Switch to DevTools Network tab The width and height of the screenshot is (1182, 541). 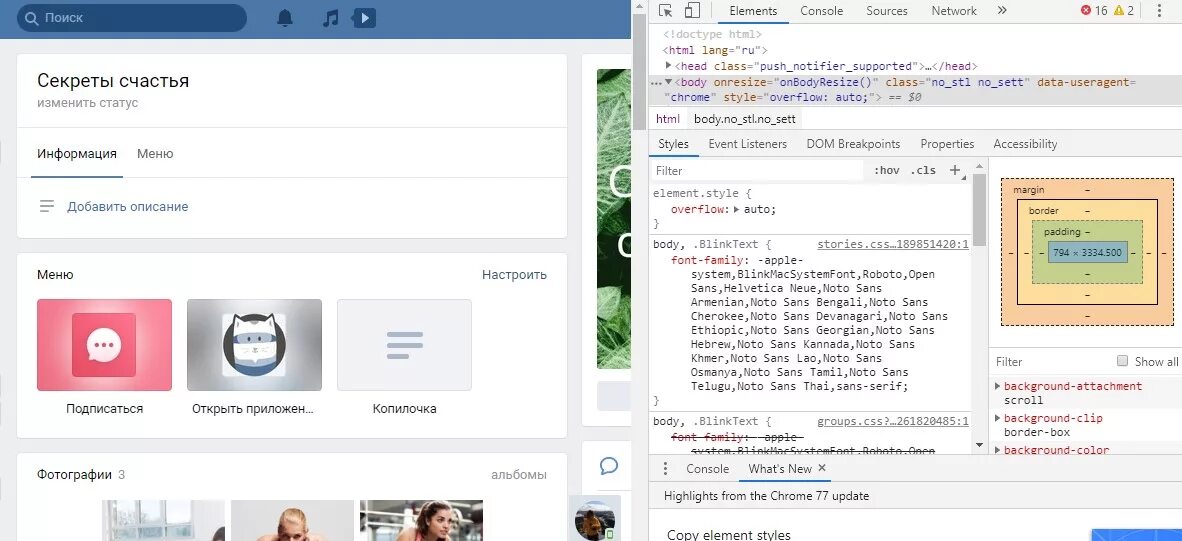coord(954,11)
